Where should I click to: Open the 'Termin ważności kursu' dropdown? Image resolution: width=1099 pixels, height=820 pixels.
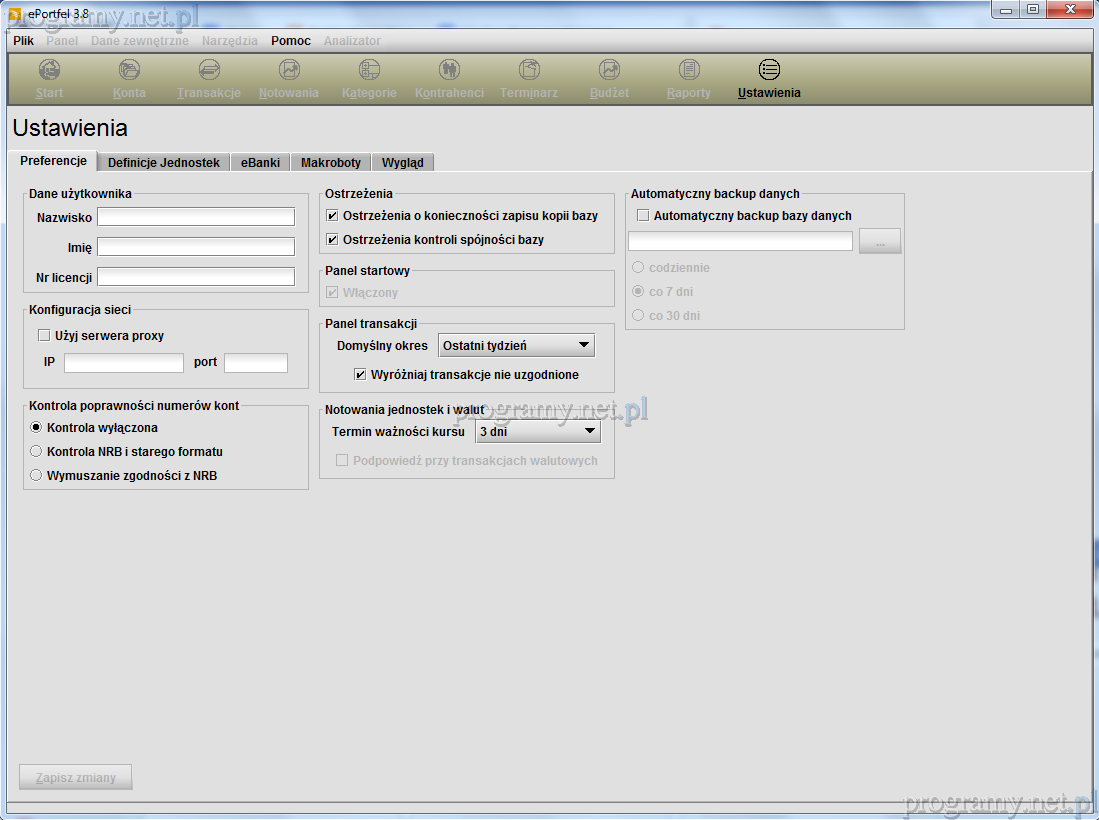[537, 432]
